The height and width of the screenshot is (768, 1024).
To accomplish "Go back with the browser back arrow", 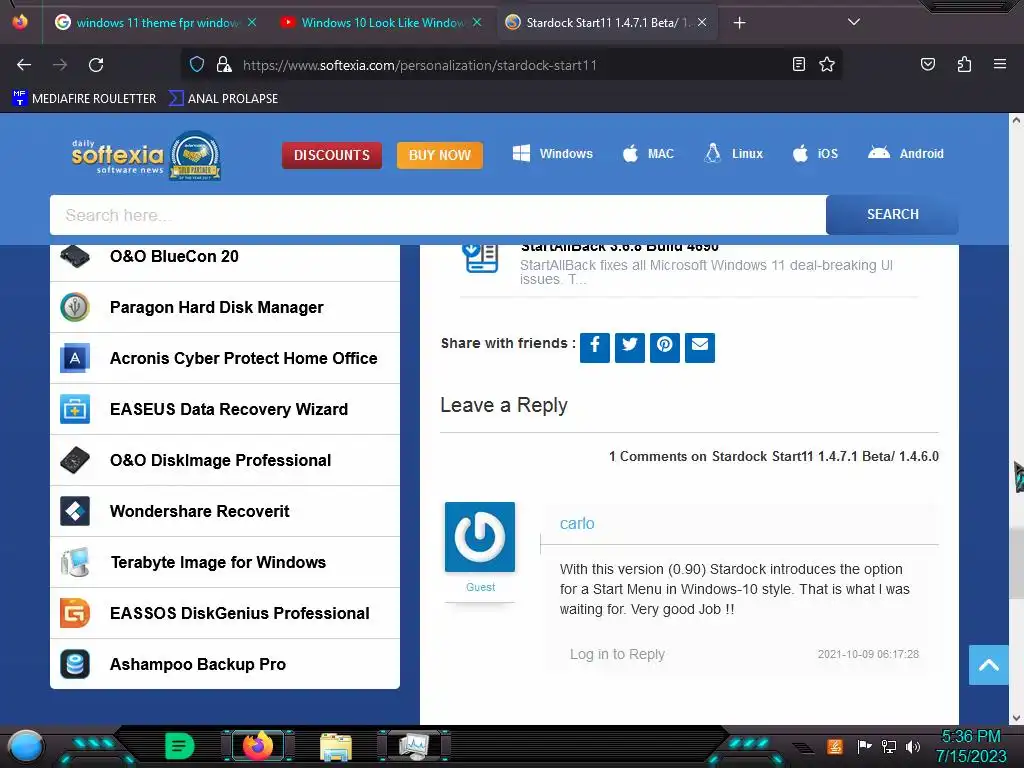I will 24,65.
